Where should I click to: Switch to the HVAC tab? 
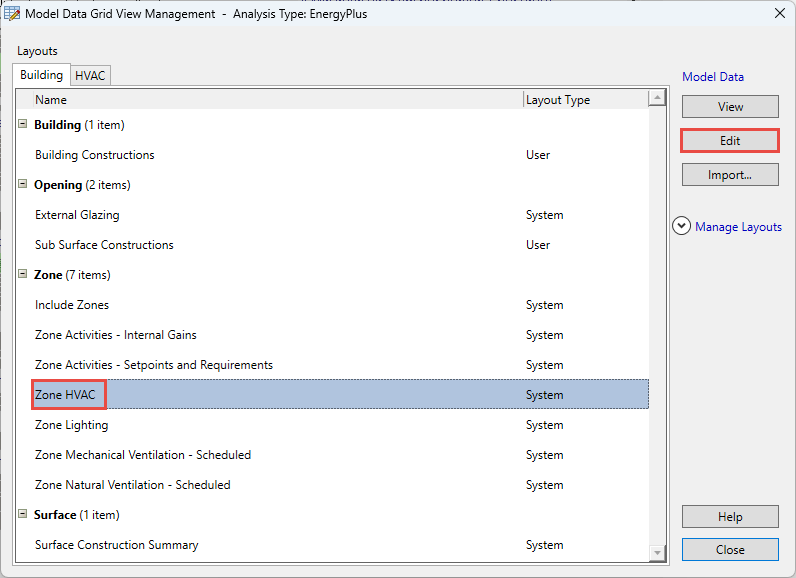(90, 75)
